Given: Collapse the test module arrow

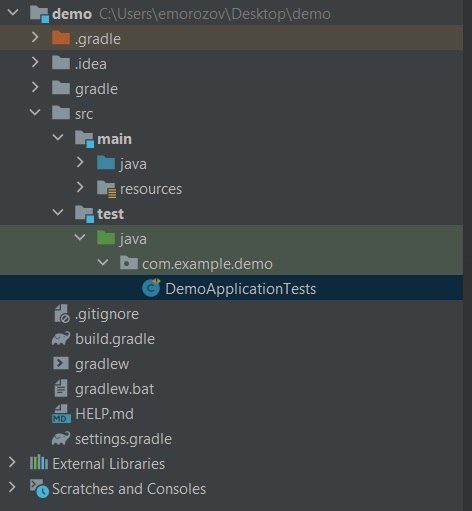Looking at the screenshot, I should 58,212.
